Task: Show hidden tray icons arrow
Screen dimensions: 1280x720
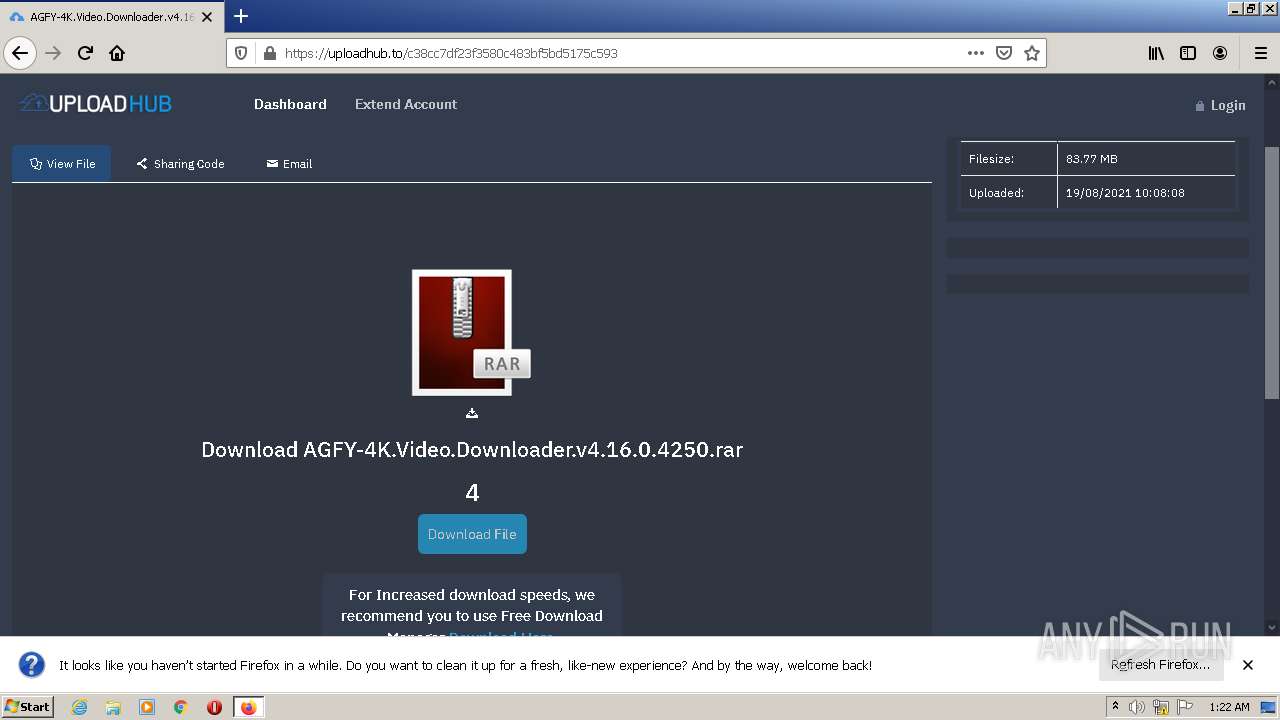Action: tap(1116, 707)
